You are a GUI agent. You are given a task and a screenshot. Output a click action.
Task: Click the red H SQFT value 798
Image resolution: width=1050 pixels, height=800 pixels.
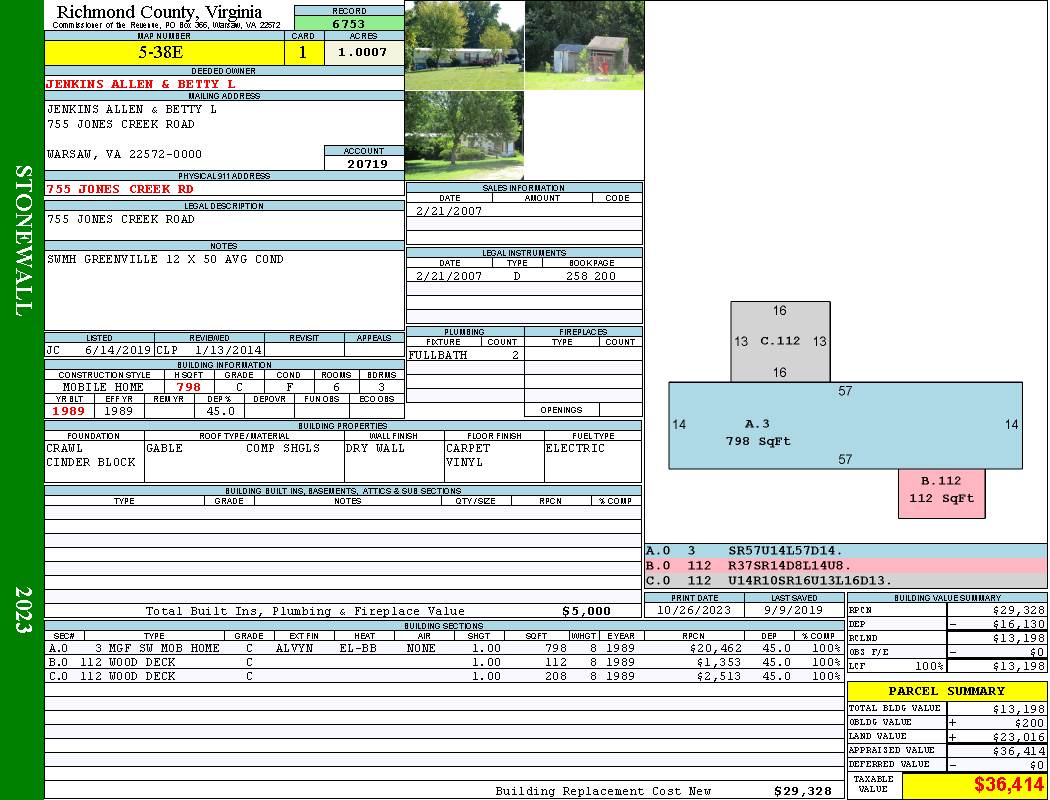tap(188, 386)
